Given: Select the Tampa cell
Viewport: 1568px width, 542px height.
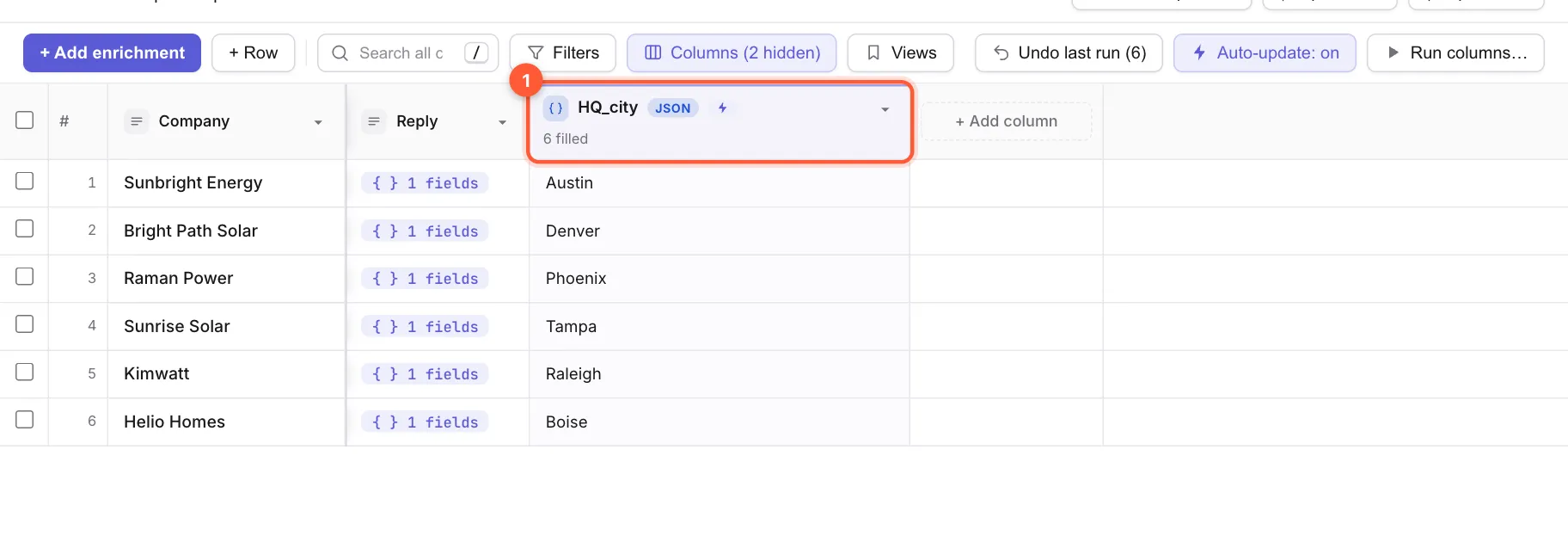Looking at the screenshot, I should (720, 326).
